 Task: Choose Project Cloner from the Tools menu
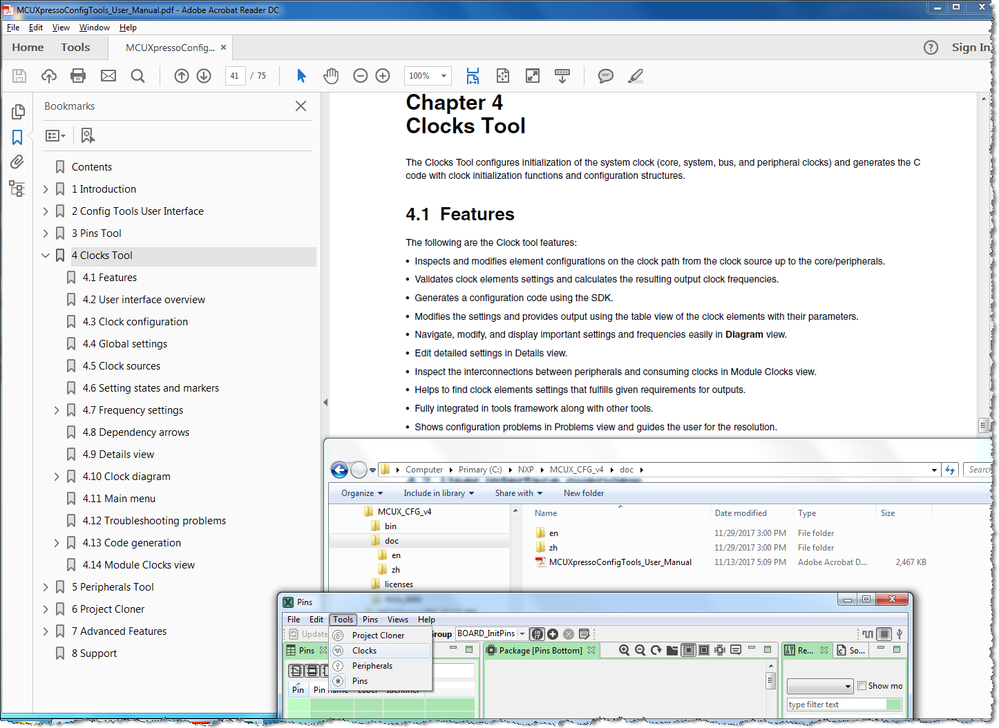coord(380,635)
